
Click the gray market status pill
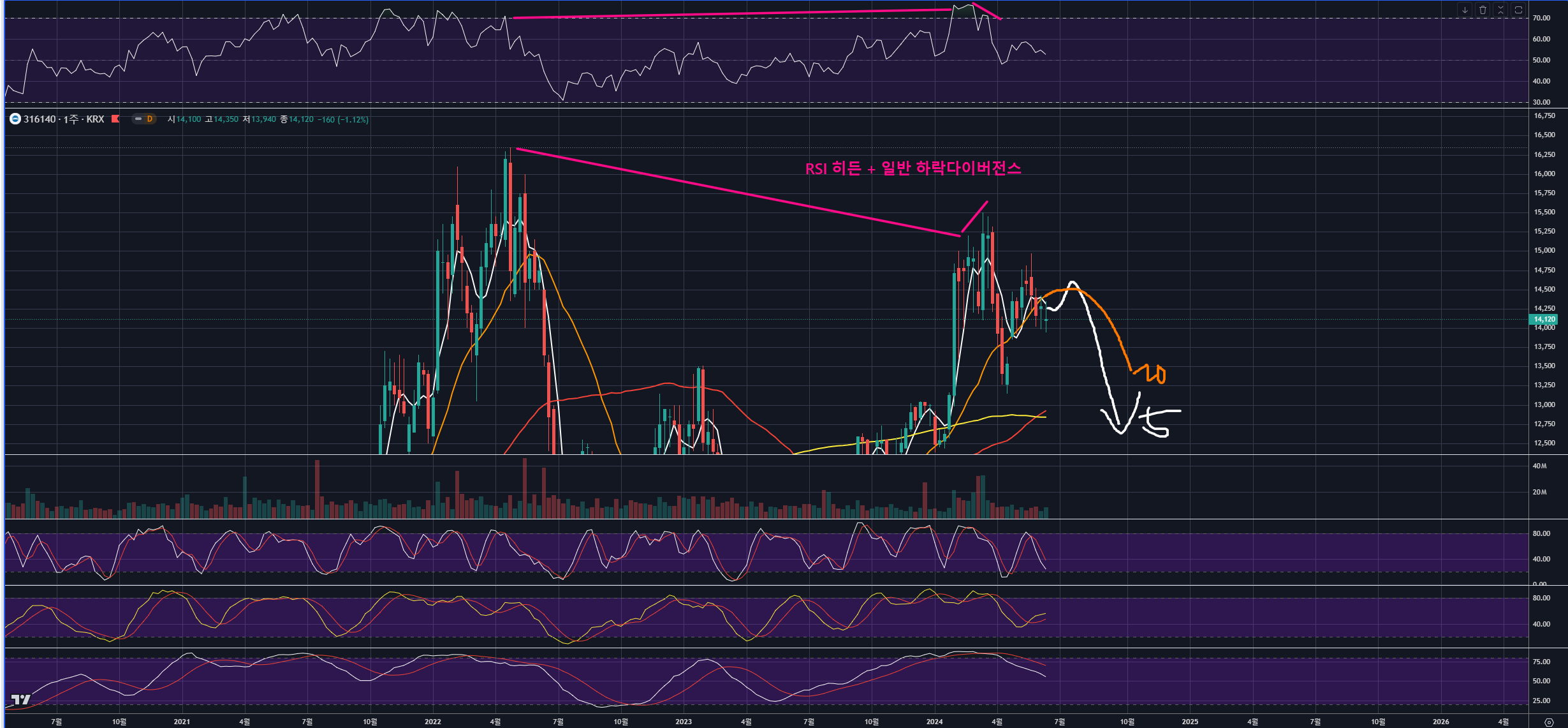click(138, 119)
